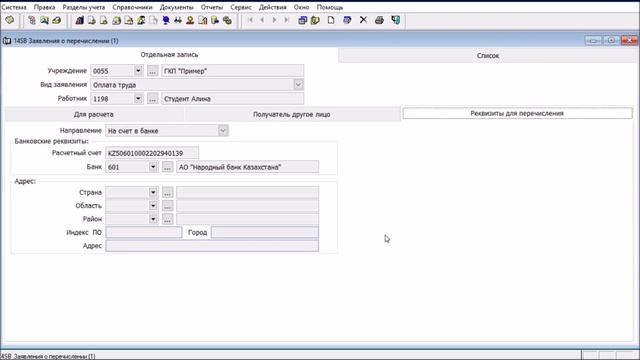Click the АО "Народный банк Казахстана" field
This screenshot has width=640, height=360.
247,167
